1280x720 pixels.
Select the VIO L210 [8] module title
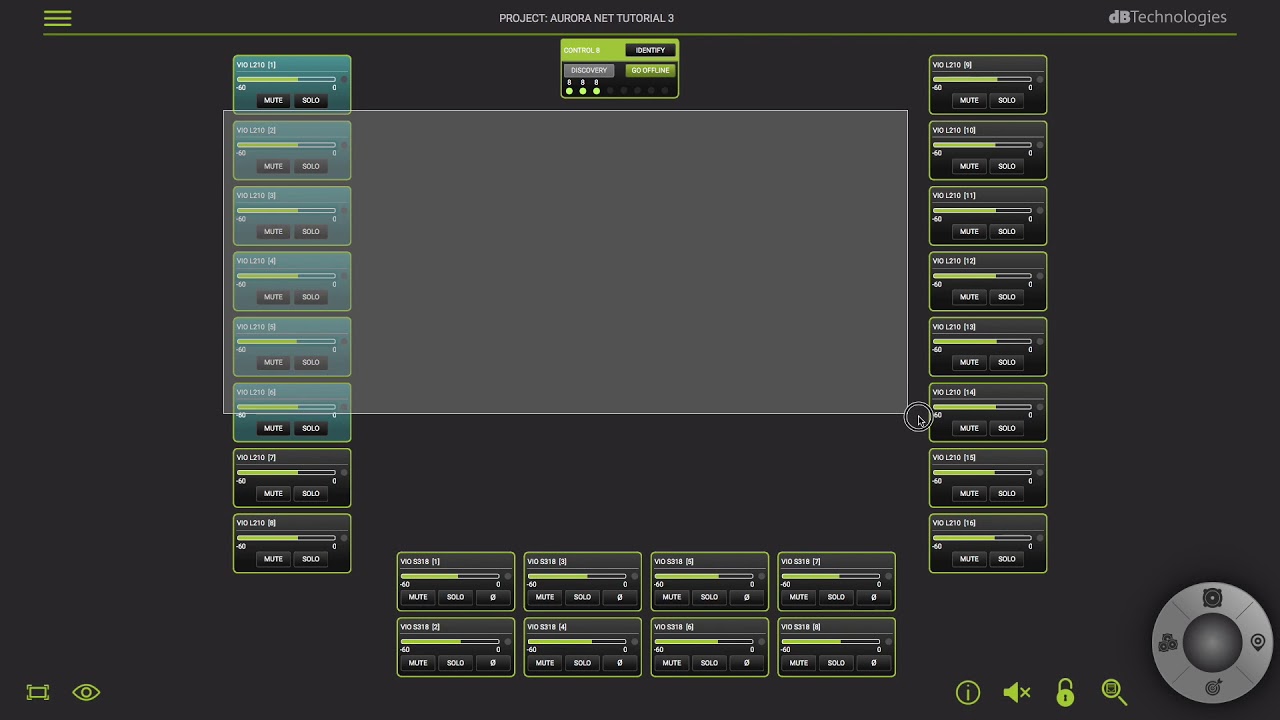(x=256, y=523)
